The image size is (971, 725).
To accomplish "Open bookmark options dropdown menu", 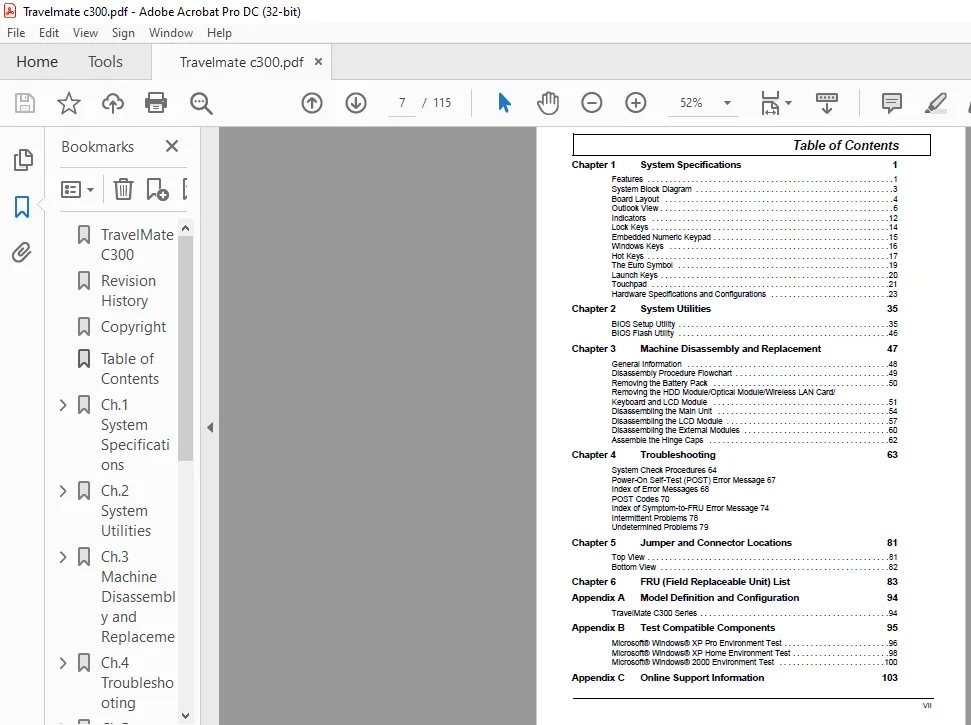I will [x=77, y=189].
